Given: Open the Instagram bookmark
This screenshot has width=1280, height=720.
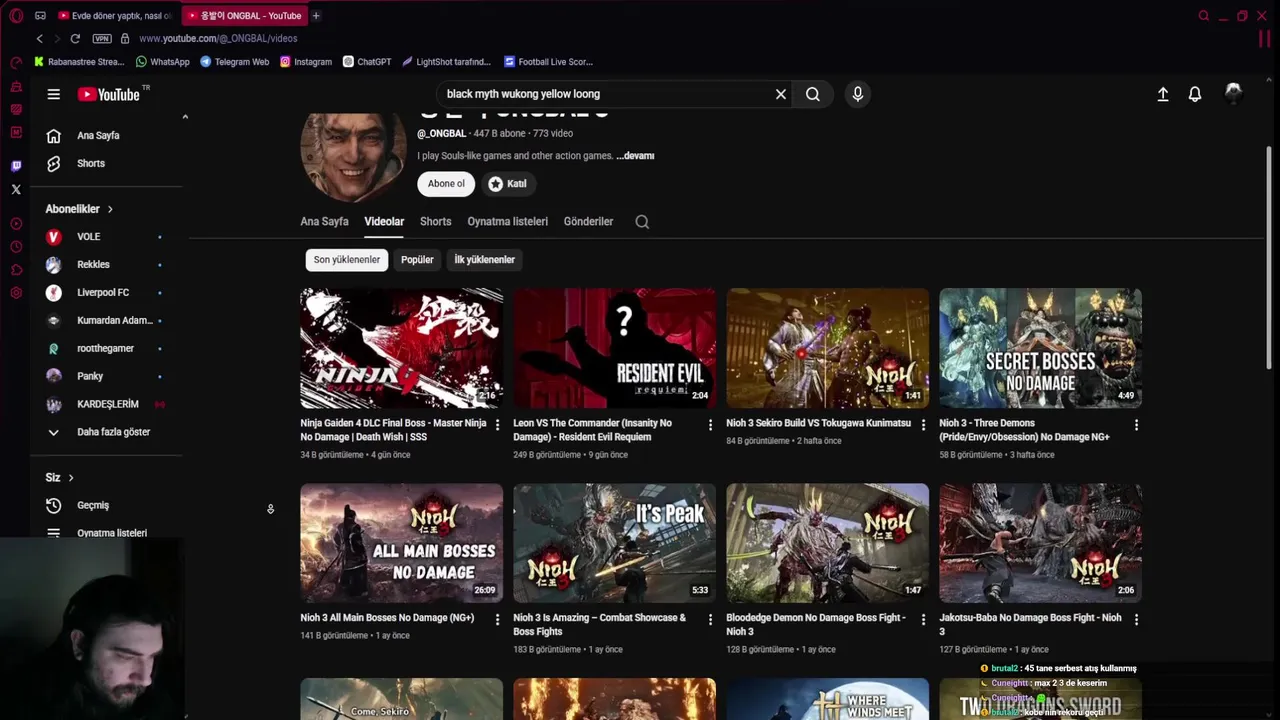Looking at the screenshot, I should (306, 62).
